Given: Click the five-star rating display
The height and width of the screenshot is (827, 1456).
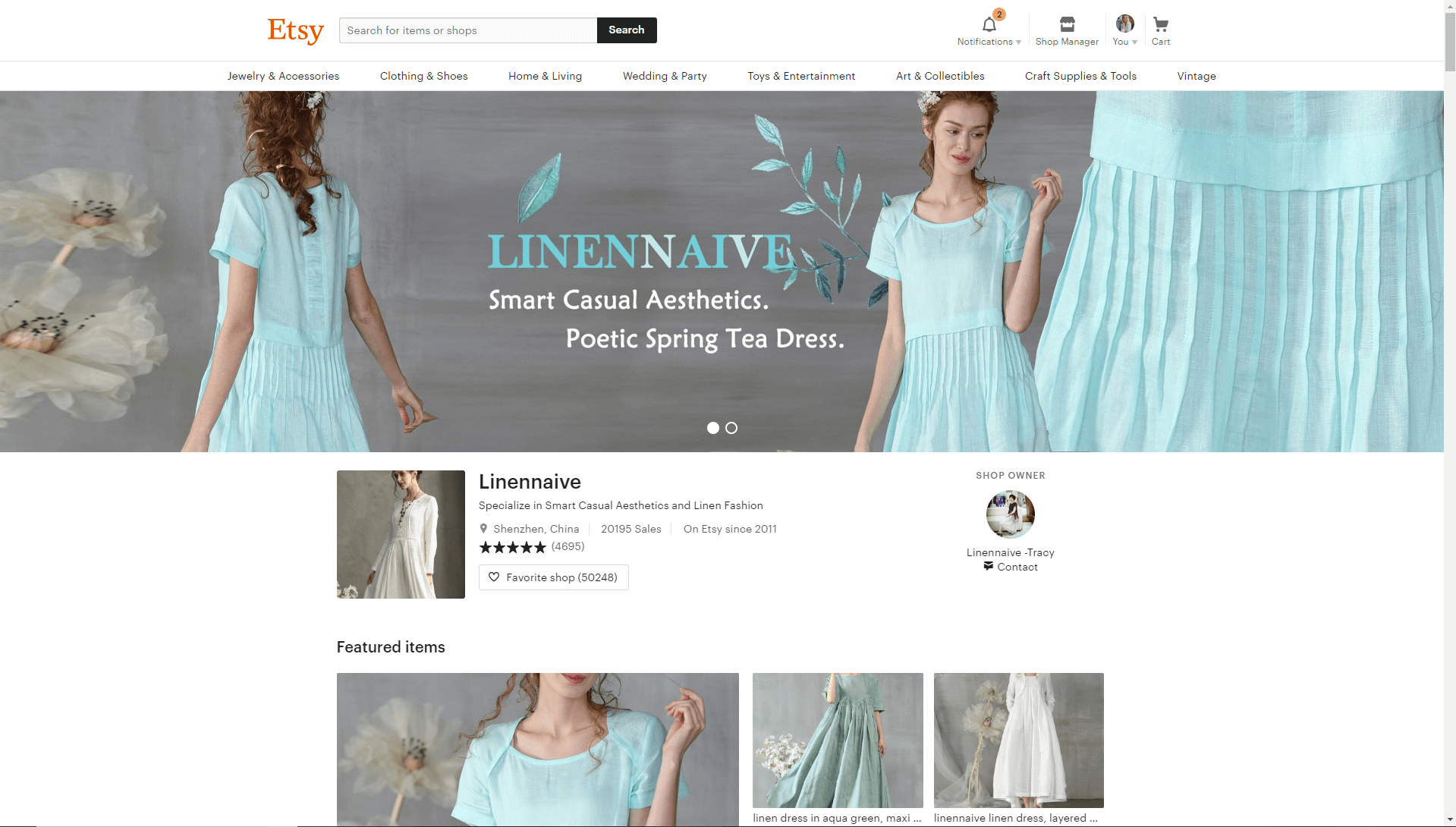Looking at the screenshot, I should [513, 546].
